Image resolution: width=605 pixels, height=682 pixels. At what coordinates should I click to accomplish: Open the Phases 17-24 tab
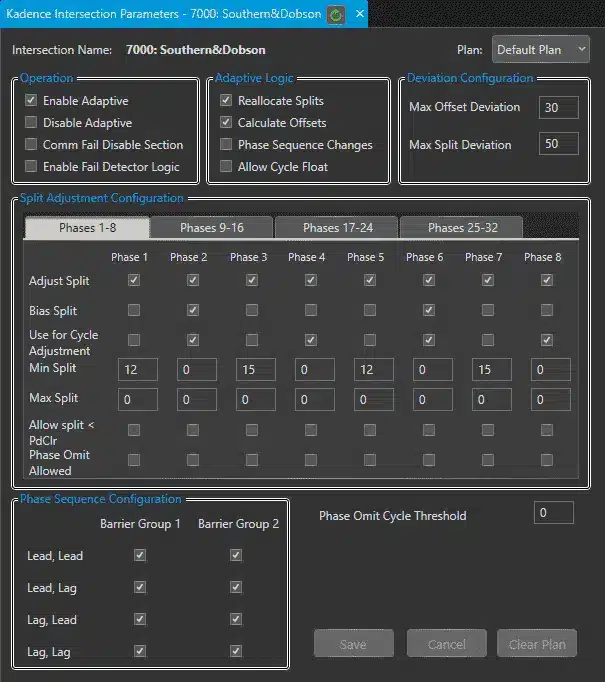tap(337, 228)
